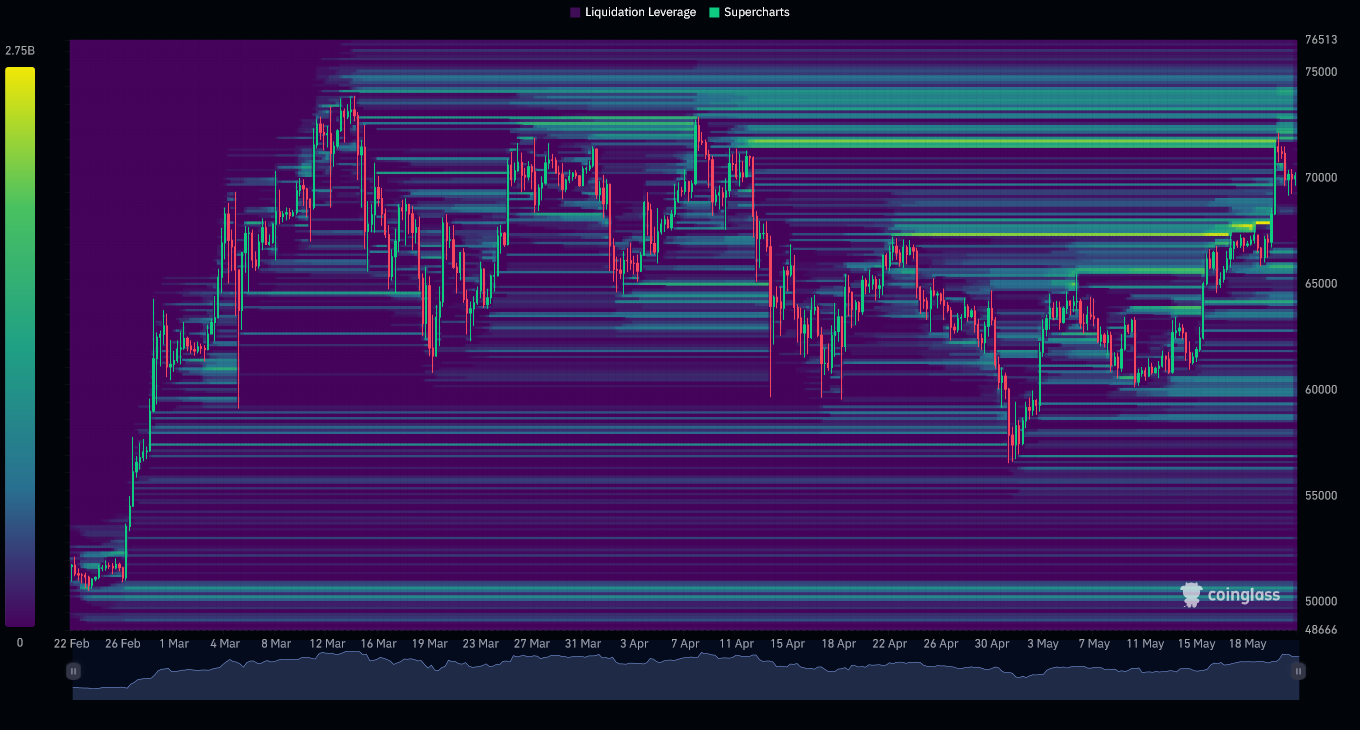Click the 30 Apr date label

(x=992, y=644)
